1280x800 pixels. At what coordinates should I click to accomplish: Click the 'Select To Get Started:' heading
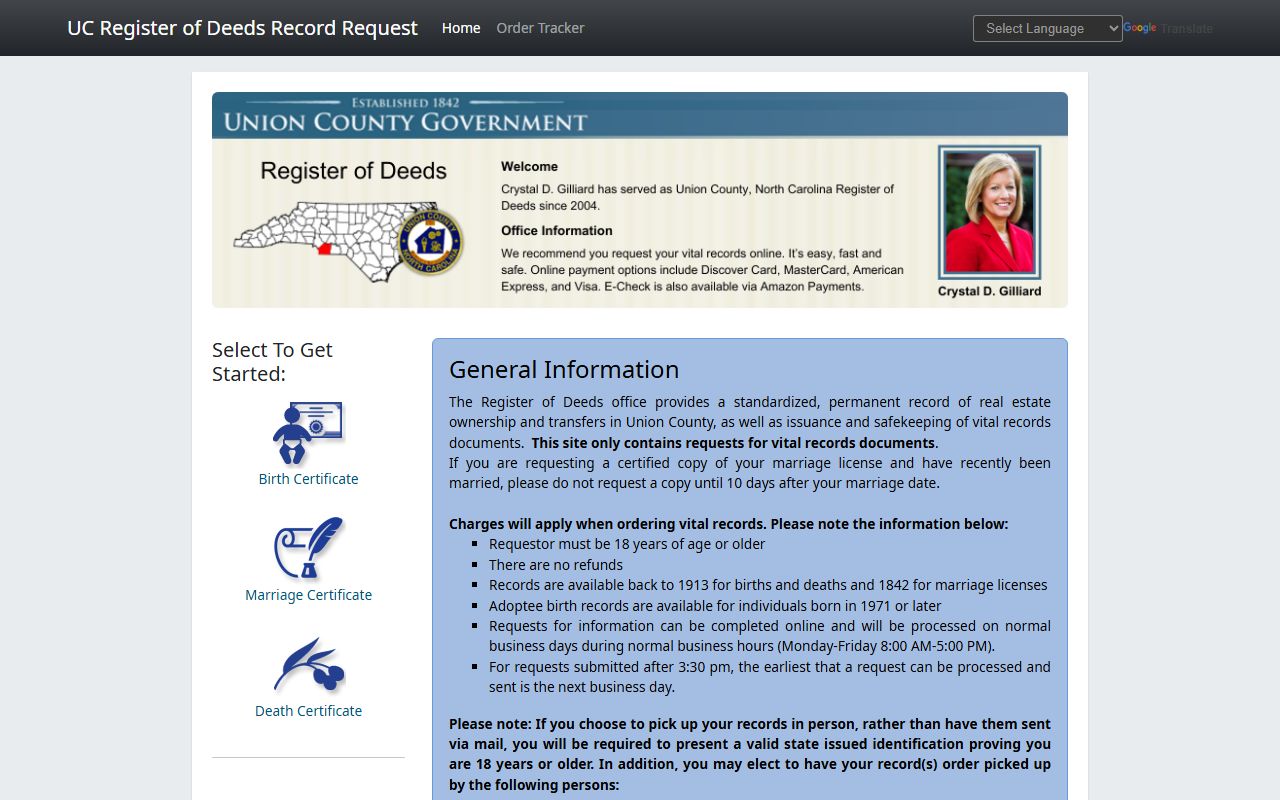pos(272,362)
